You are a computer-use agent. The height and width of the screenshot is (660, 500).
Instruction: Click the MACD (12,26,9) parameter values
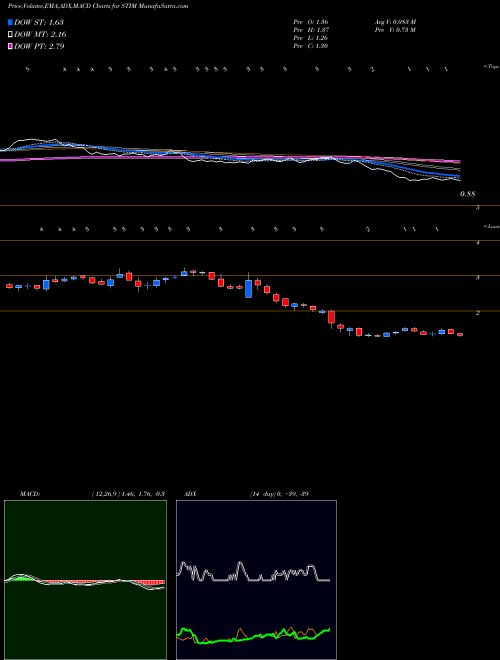click(128, 494)
